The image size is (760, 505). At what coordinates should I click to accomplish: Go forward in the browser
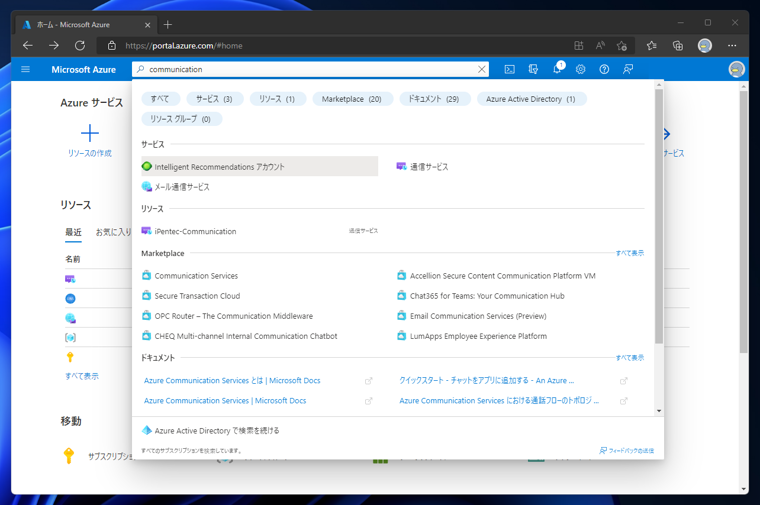pos(54,46)
